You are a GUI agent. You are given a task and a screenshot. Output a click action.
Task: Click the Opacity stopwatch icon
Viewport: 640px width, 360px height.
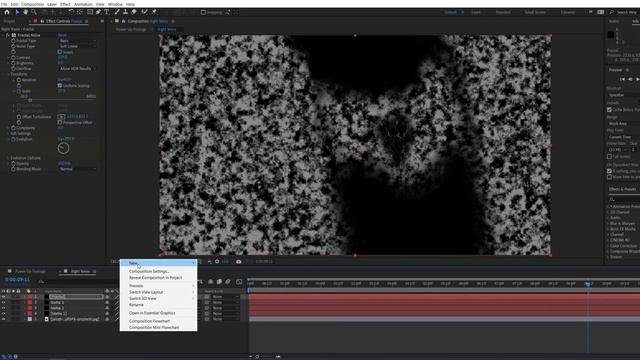13,164
